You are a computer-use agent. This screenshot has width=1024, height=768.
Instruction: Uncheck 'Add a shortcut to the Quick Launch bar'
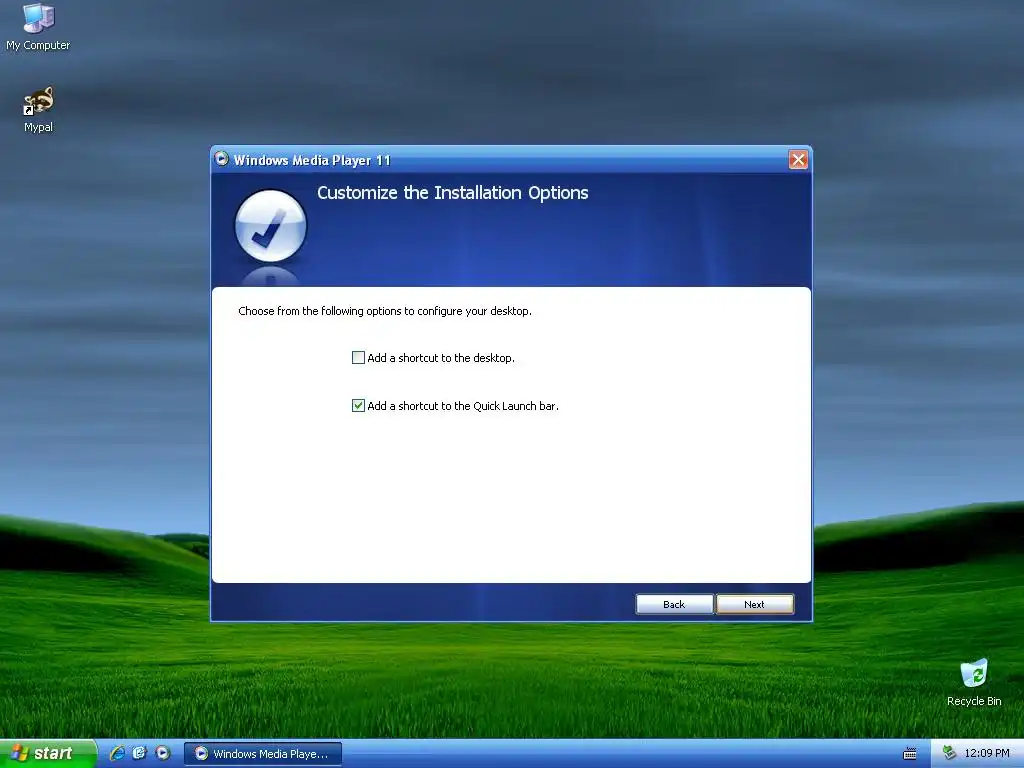pos(358,406)
